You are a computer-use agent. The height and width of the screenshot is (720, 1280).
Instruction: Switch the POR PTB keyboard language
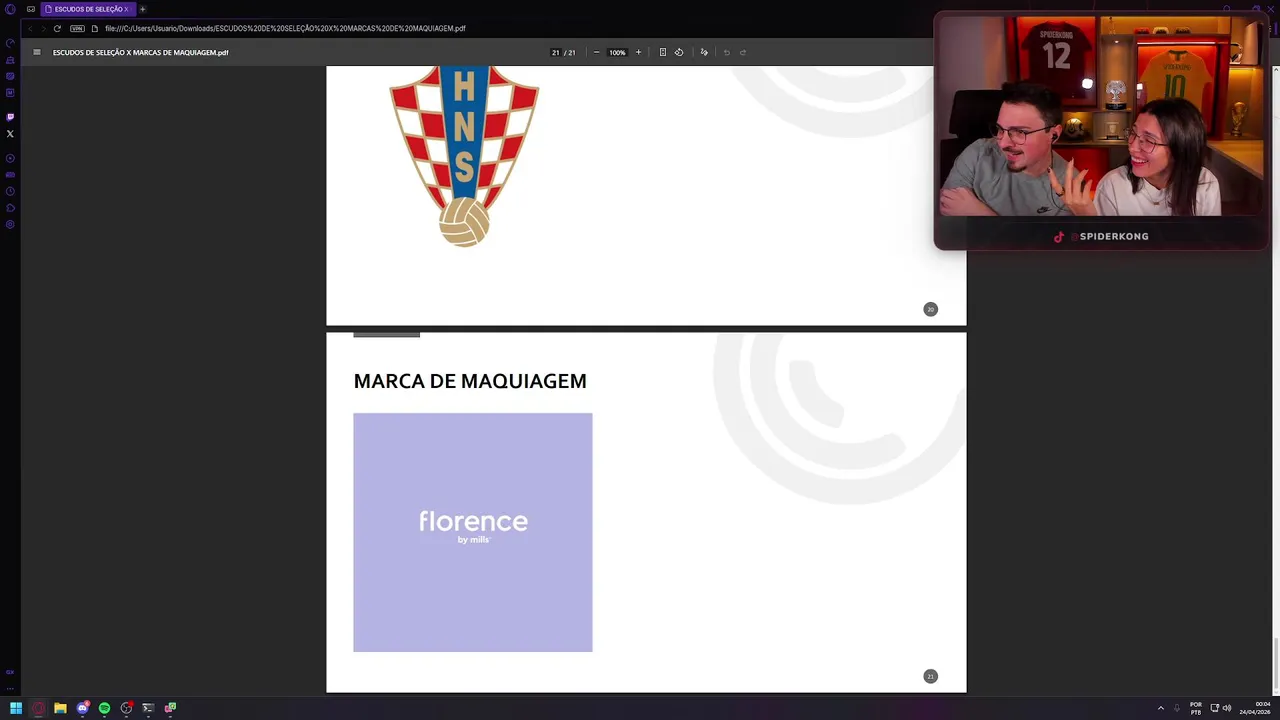(x=1196, y=708)
